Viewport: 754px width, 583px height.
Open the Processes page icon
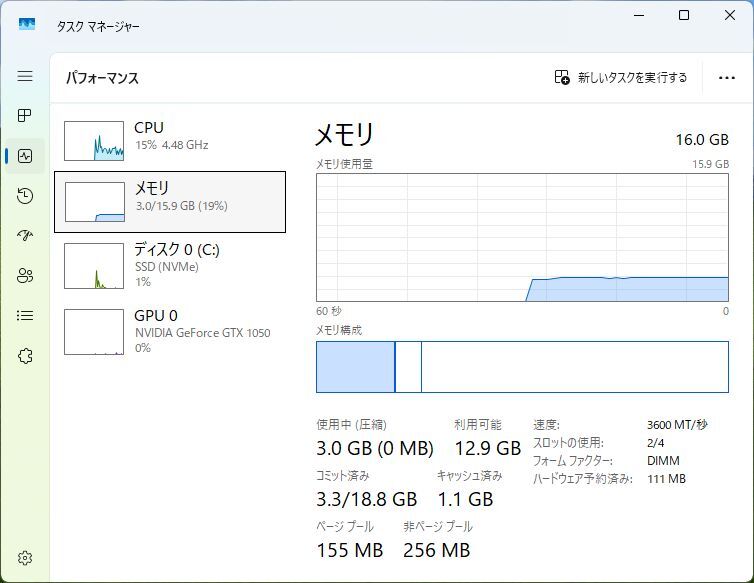point(25,116)
